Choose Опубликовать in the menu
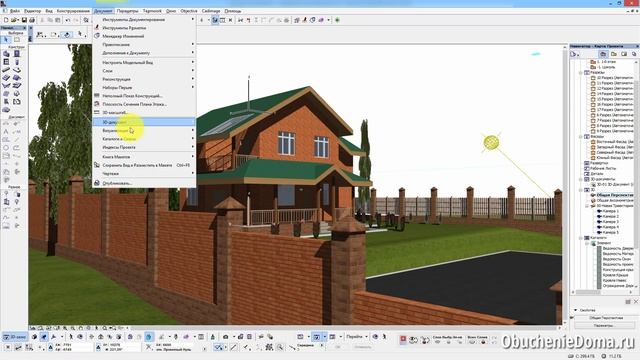The height and width of the screenshot is (360, 640). (144, 183)
